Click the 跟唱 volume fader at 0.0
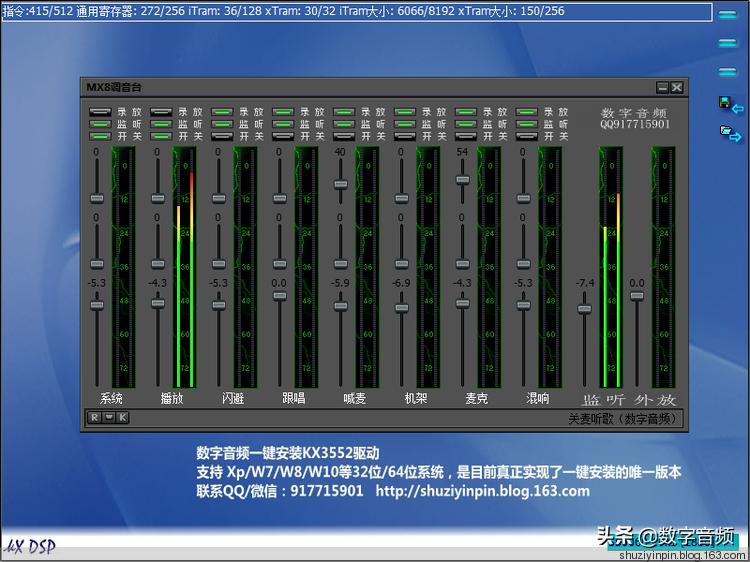This screenshot has height=562, width=750. point(280,296)
